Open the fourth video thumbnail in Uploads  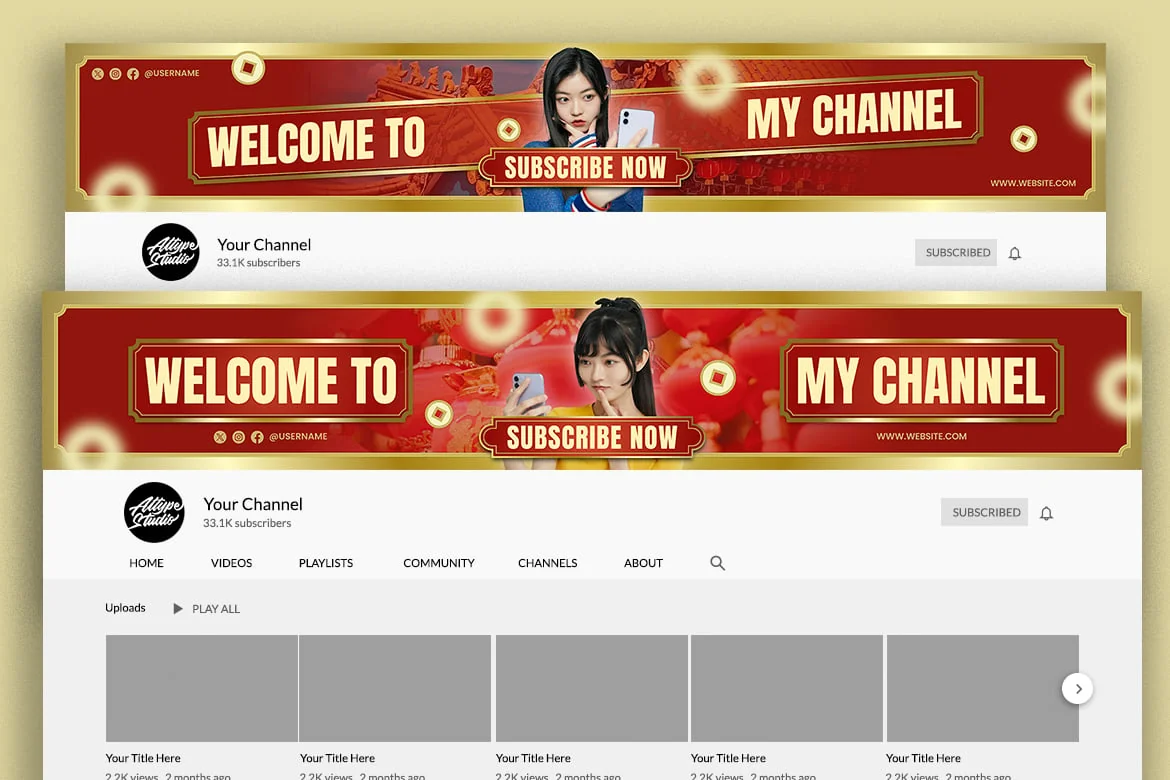pos(786,688)
